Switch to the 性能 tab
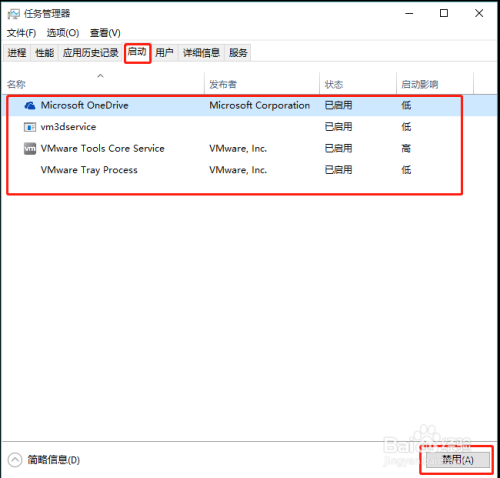Viewport: 500px width, 478px height. [x=45, y=53]
